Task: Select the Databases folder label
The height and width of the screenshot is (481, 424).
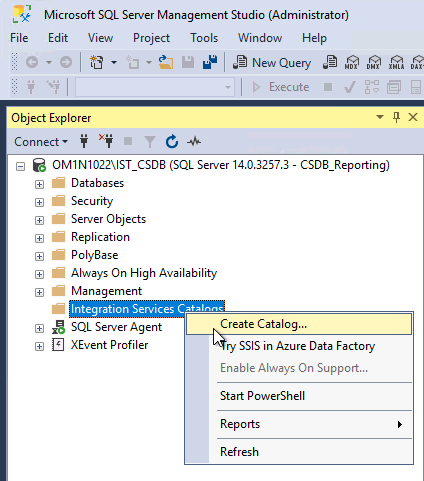Action: tap(97, 183)
